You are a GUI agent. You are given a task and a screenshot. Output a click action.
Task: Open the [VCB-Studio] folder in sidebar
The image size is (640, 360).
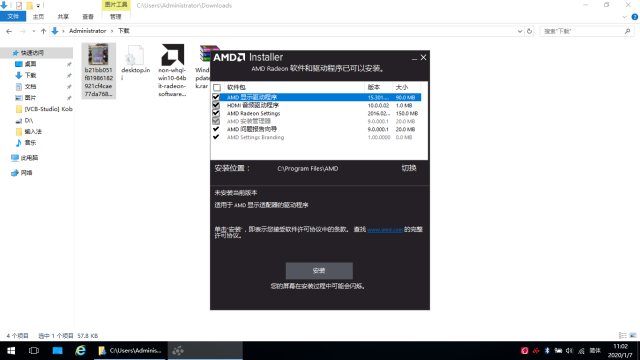[44, 109]
